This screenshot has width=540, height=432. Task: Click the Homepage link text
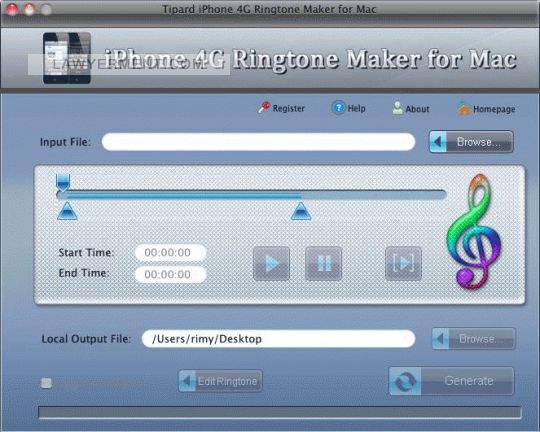click(x=494, y=109)
